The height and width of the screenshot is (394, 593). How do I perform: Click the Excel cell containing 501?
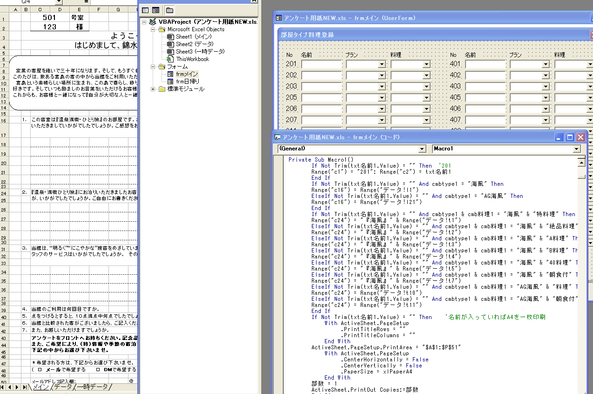click(49, 17)
